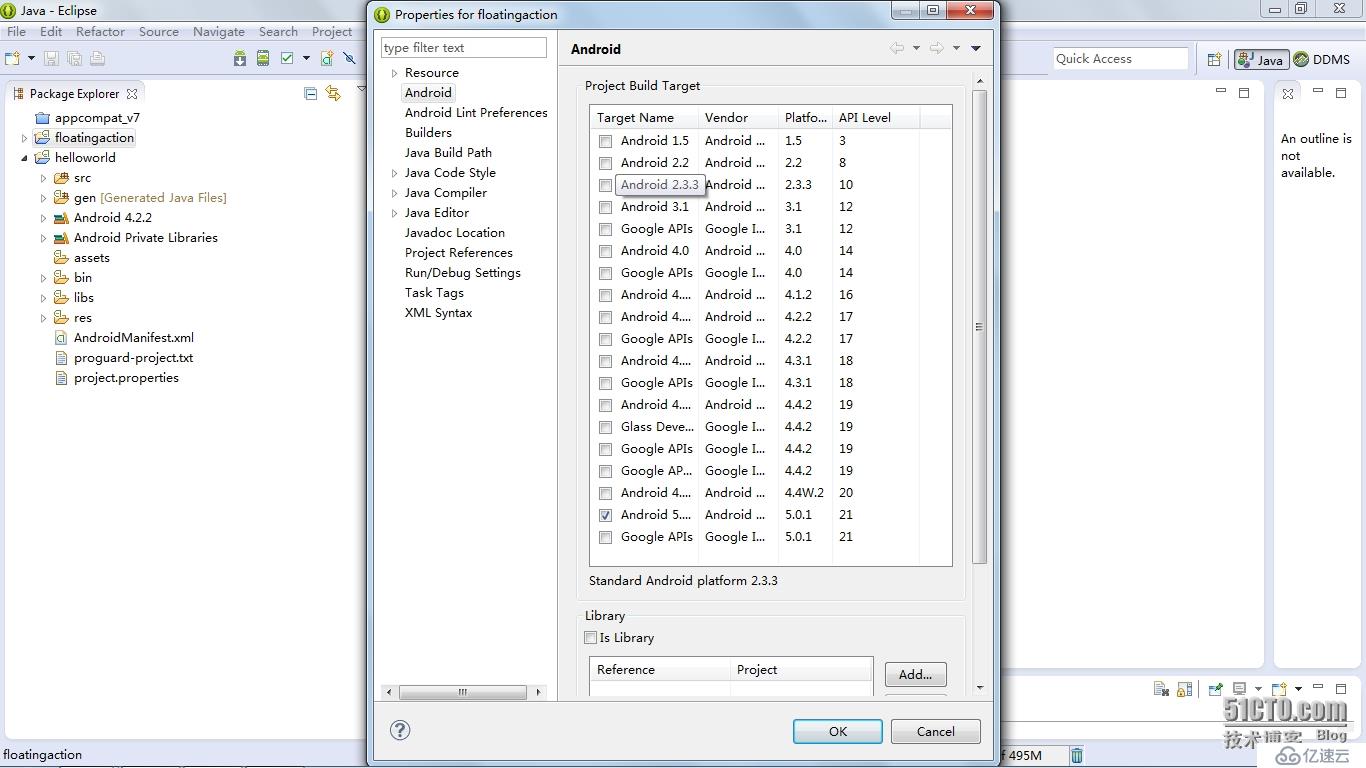Run garbage collector trash icon
Image resolution: width=1366 pixels, height=768 pixels.
click(1077, 755)
